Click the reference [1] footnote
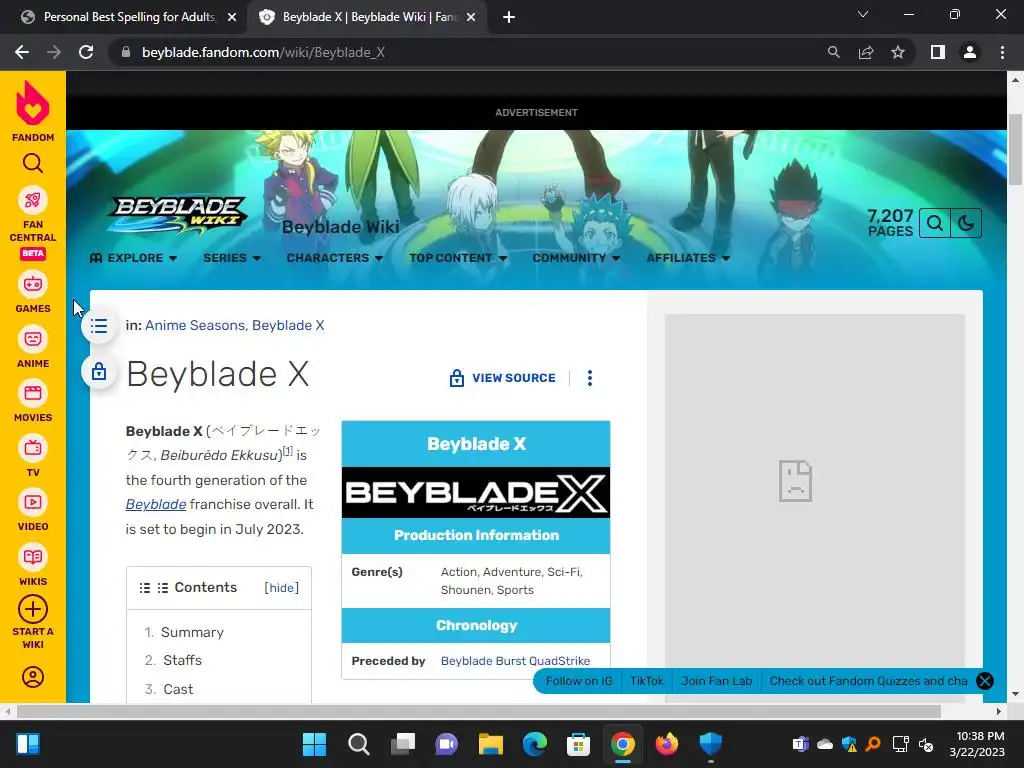1024x768 pixels. coord(288,451)
